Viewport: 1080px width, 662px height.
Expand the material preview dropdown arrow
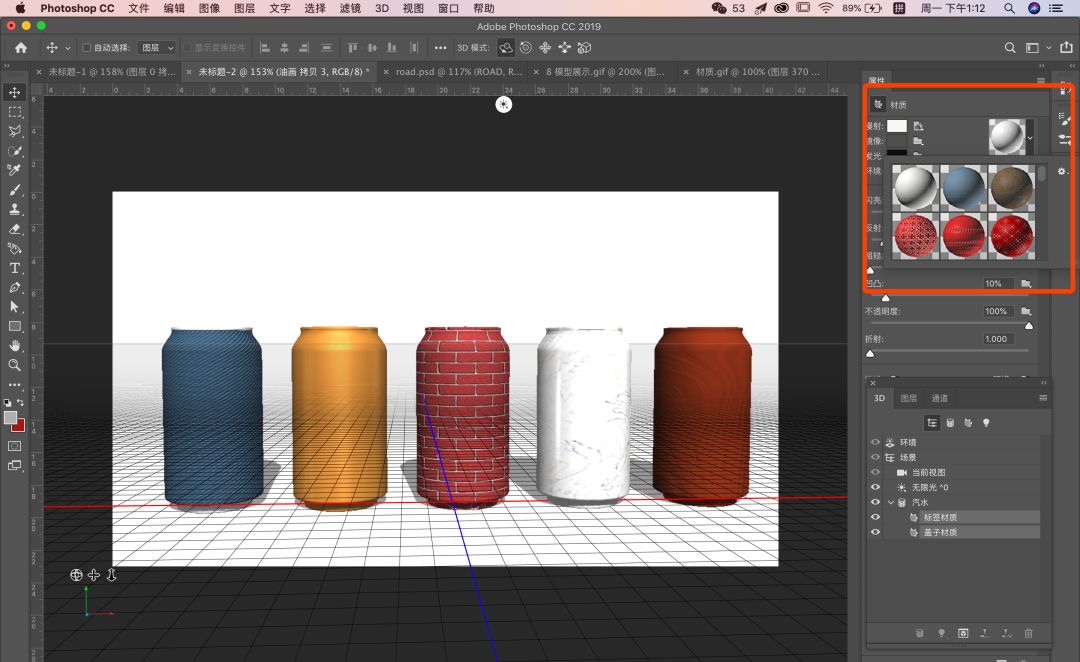1030,137
